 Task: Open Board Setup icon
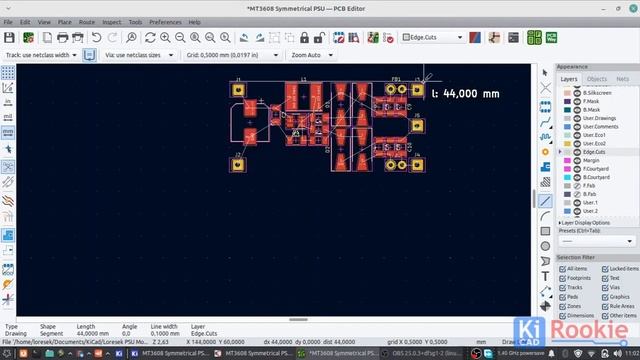(28, 38)
